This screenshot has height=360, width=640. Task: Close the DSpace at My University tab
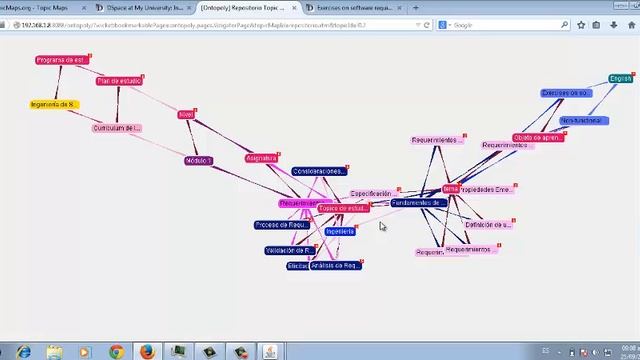click(x=189, y=8)
